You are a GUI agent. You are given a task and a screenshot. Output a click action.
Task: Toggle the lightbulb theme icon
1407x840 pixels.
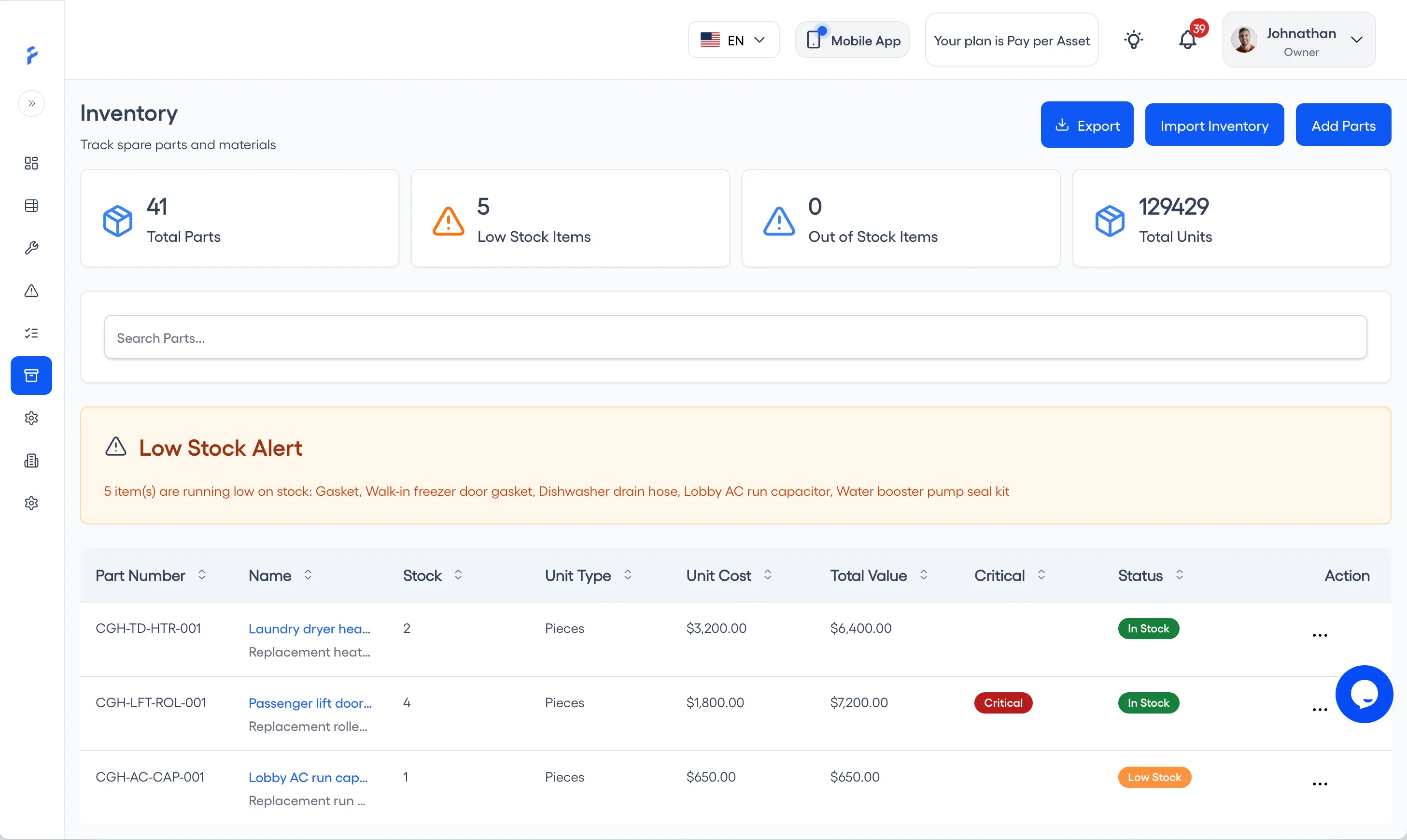(x=1134, y=40)
